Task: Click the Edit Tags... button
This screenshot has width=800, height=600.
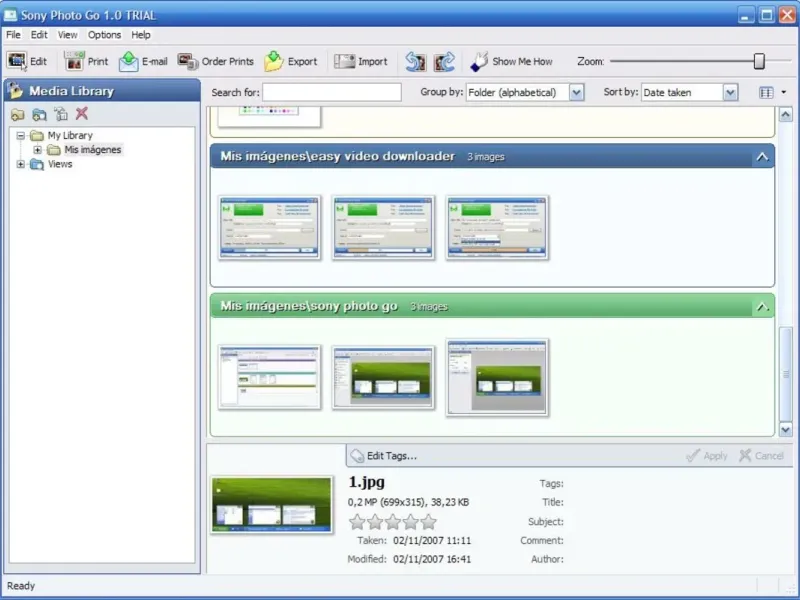Action: coord(384,456)
